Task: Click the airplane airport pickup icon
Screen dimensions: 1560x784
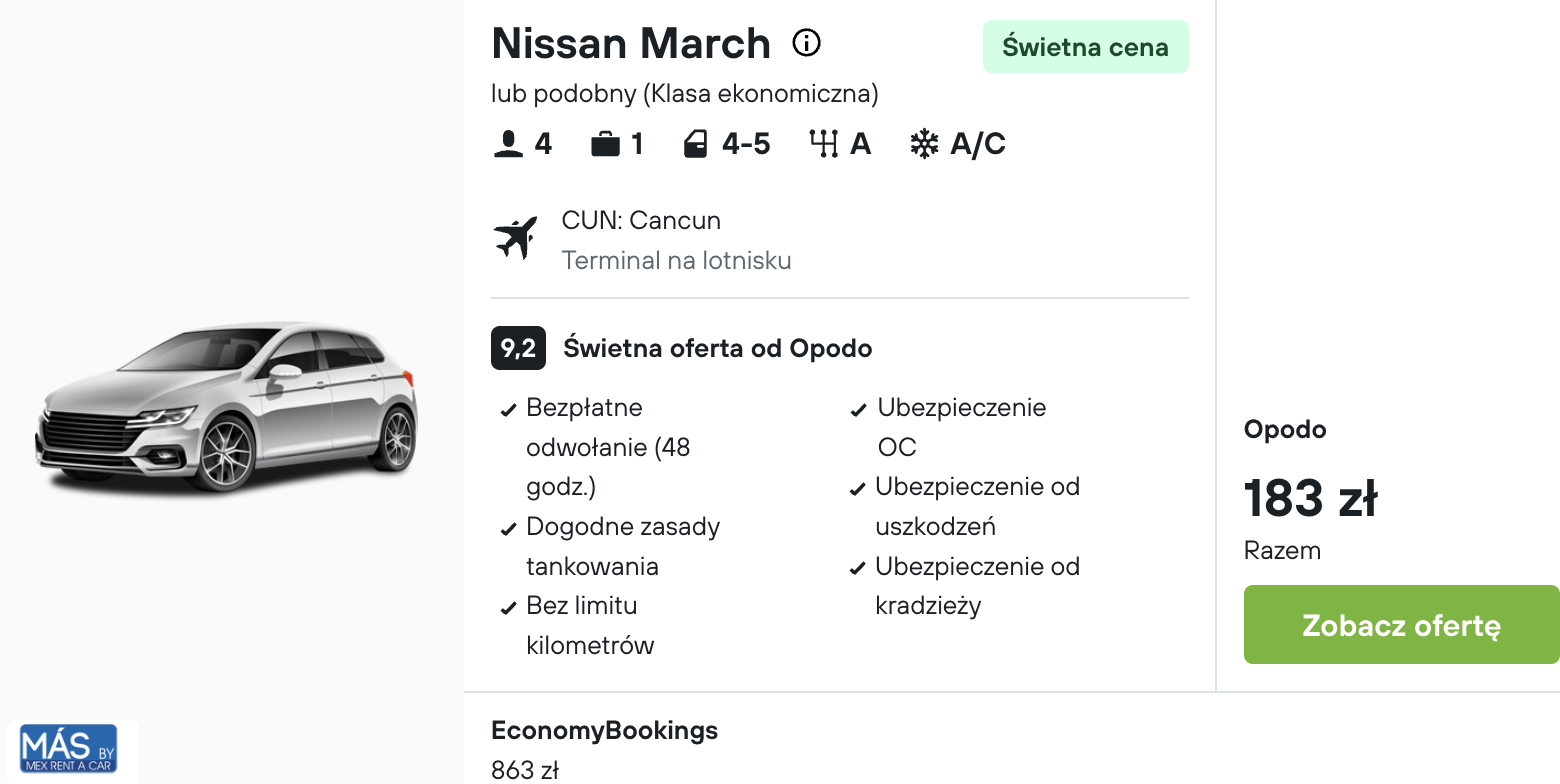Action: [516, 239]
